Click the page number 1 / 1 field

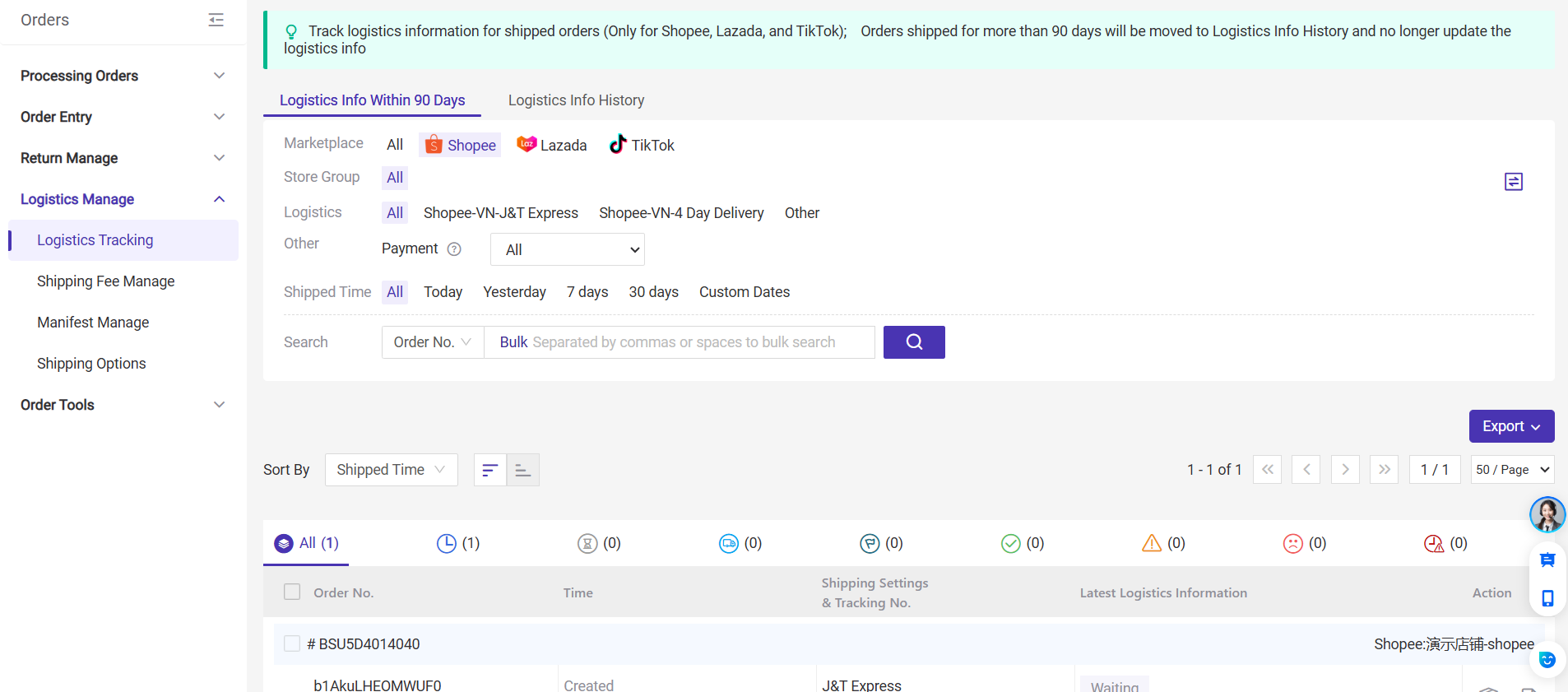(1435, 470)
